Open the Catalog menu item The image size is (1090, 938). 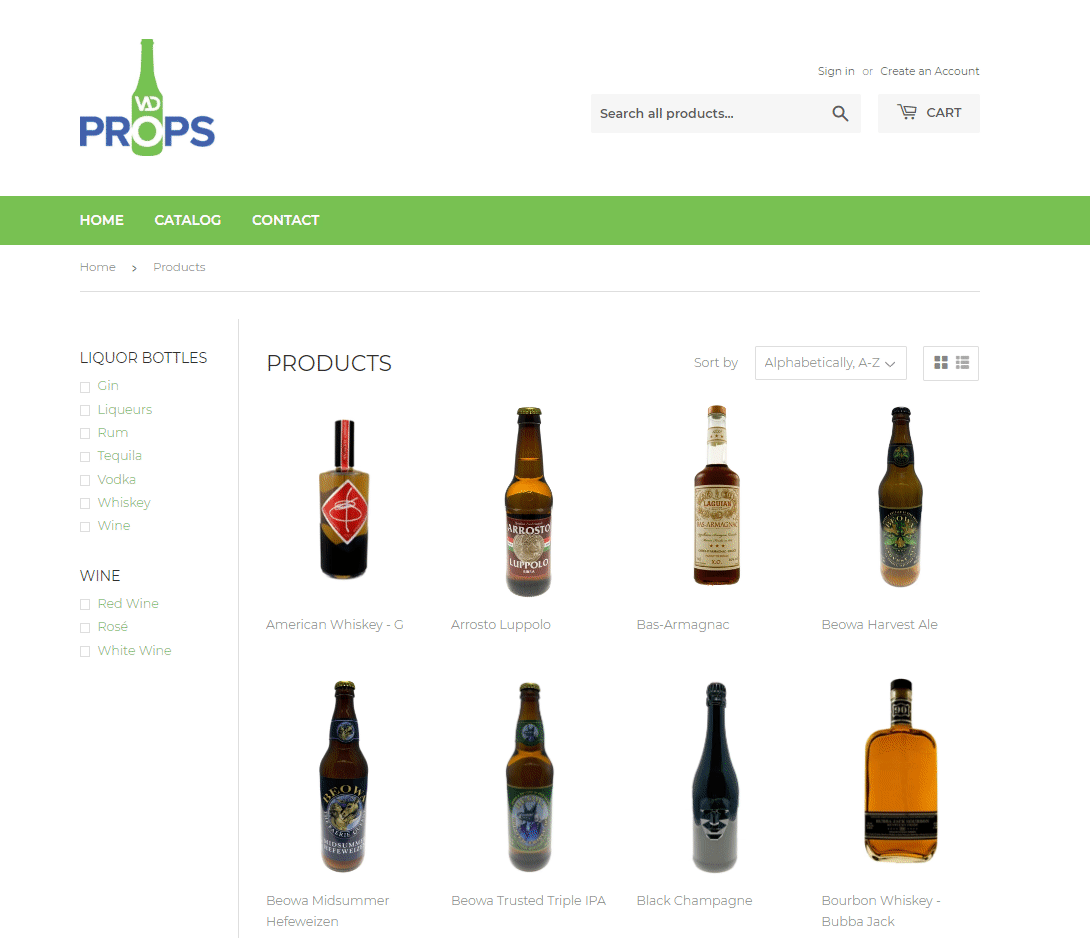187,220
